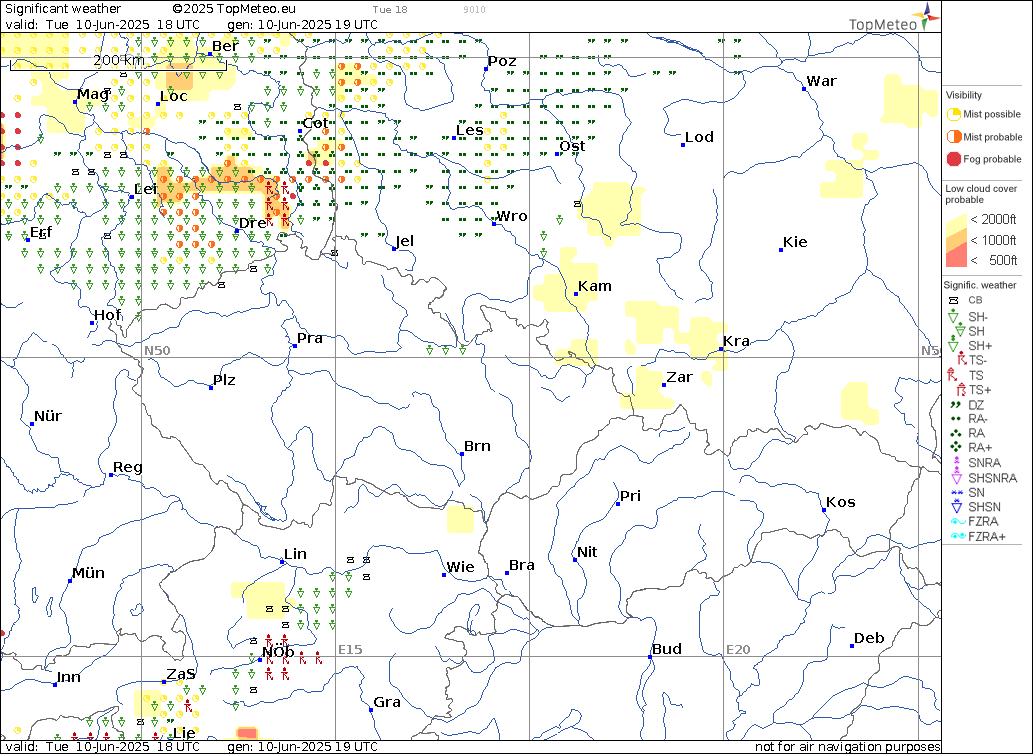Click the TS- thunderstorm legend symbol
Screen dimensions: 1033x754
(962, 360)
